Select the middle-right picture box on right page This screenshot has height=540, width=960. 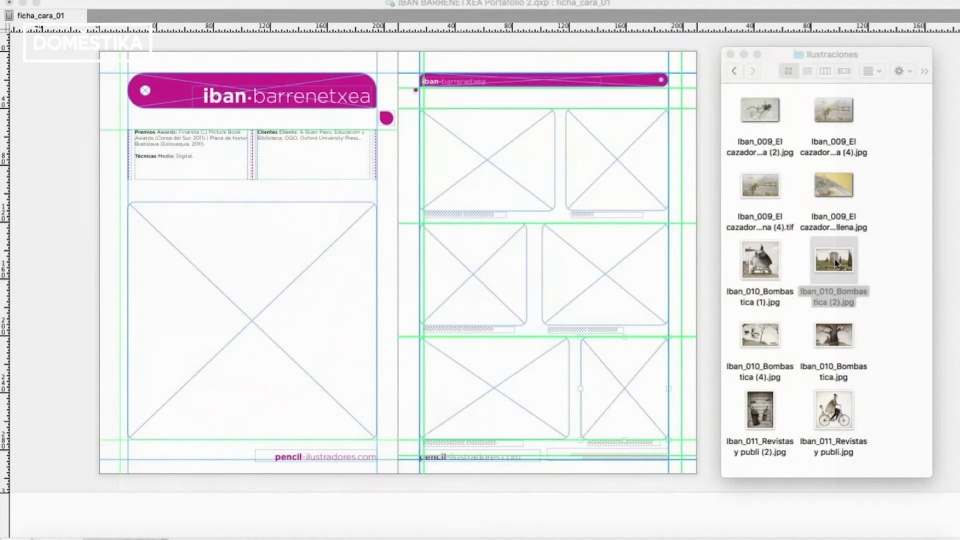[604, 274]
